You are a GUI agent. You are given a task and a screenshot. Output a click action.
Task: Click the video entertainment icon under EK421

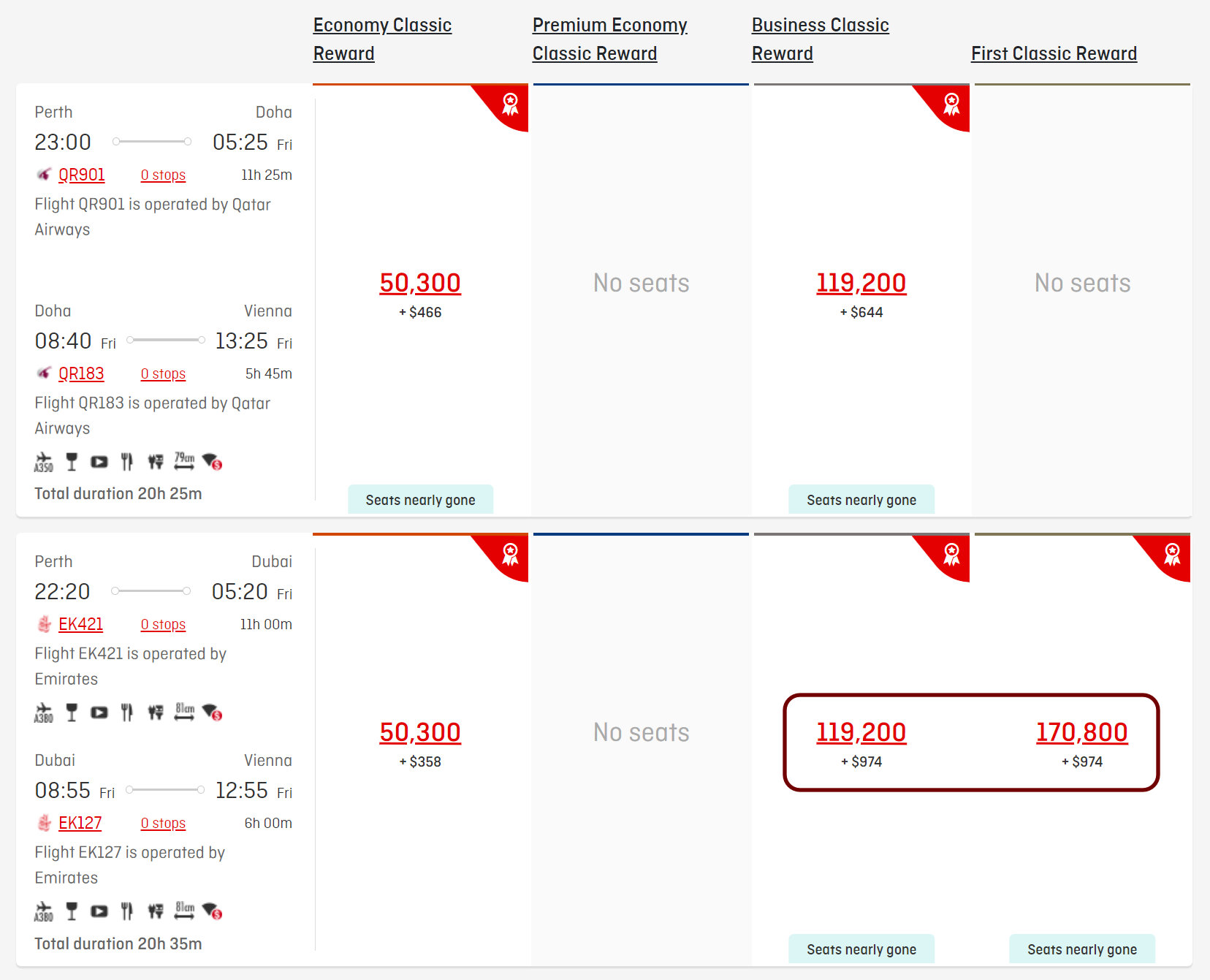tap(99, 713)
